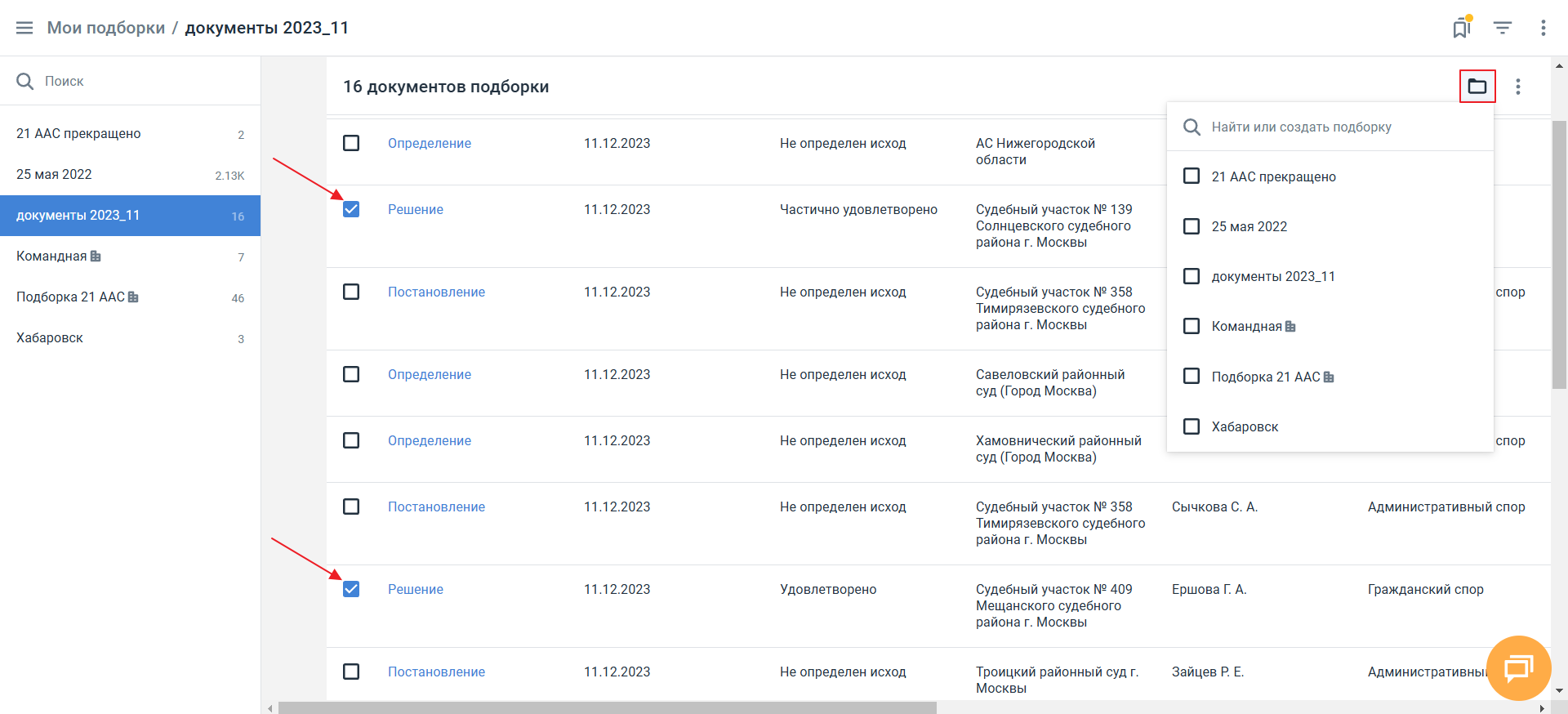Click the horizontal scrollbar thumb
This screenshot has height=714, width=1568.
[608, 707]
